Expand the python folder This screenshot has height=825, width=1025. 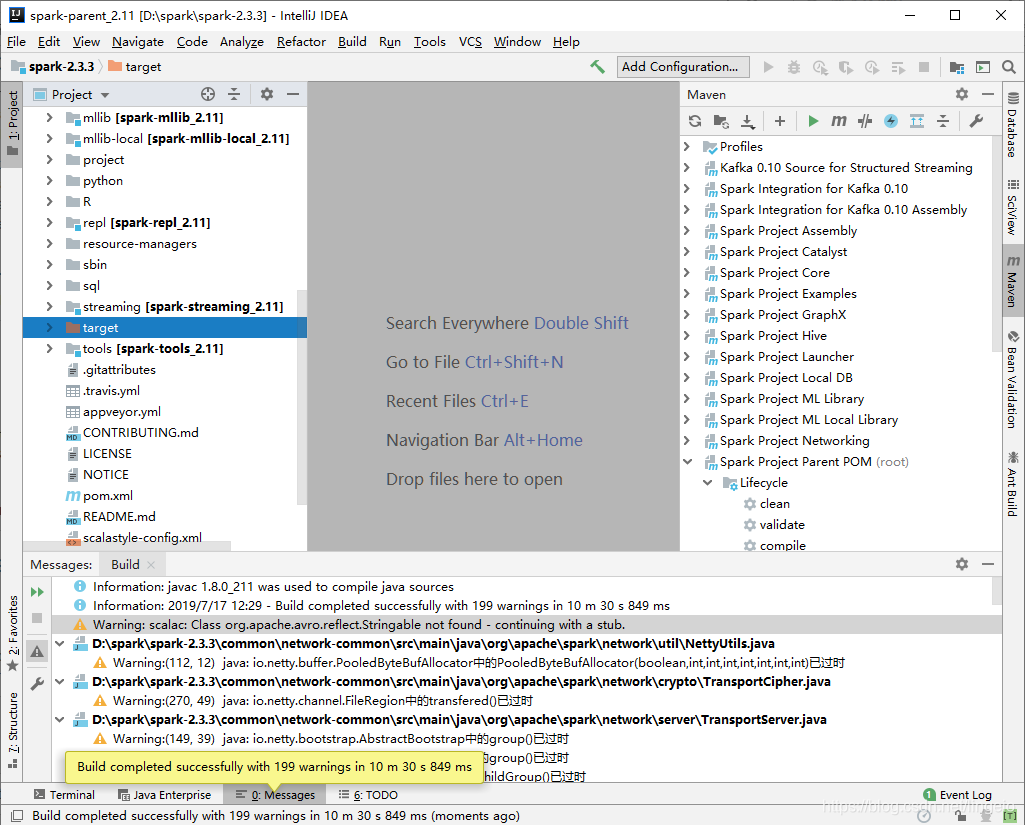(x=49, y=180)
